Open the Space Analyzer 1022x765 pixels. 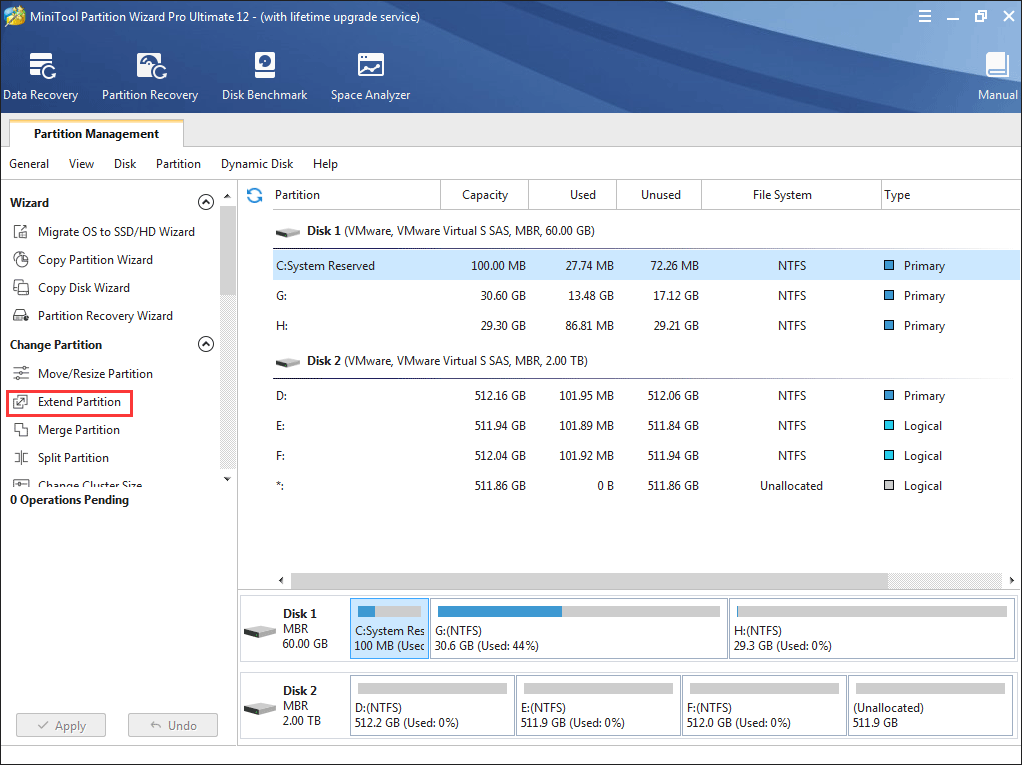tap(370, 76)
